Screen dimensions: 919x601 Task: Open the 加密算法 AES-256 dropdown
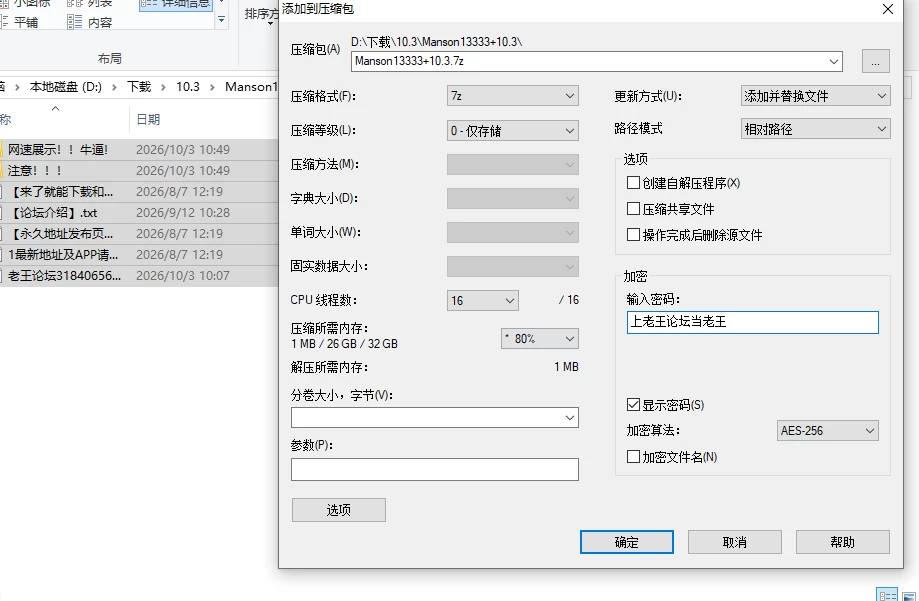point(828,430)
